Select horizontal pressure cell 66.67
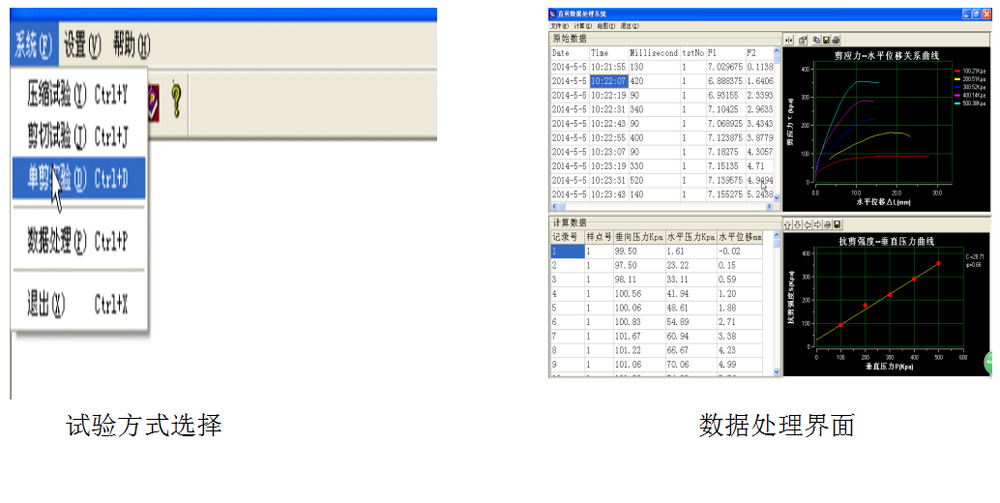 click(x=691, y=350)
